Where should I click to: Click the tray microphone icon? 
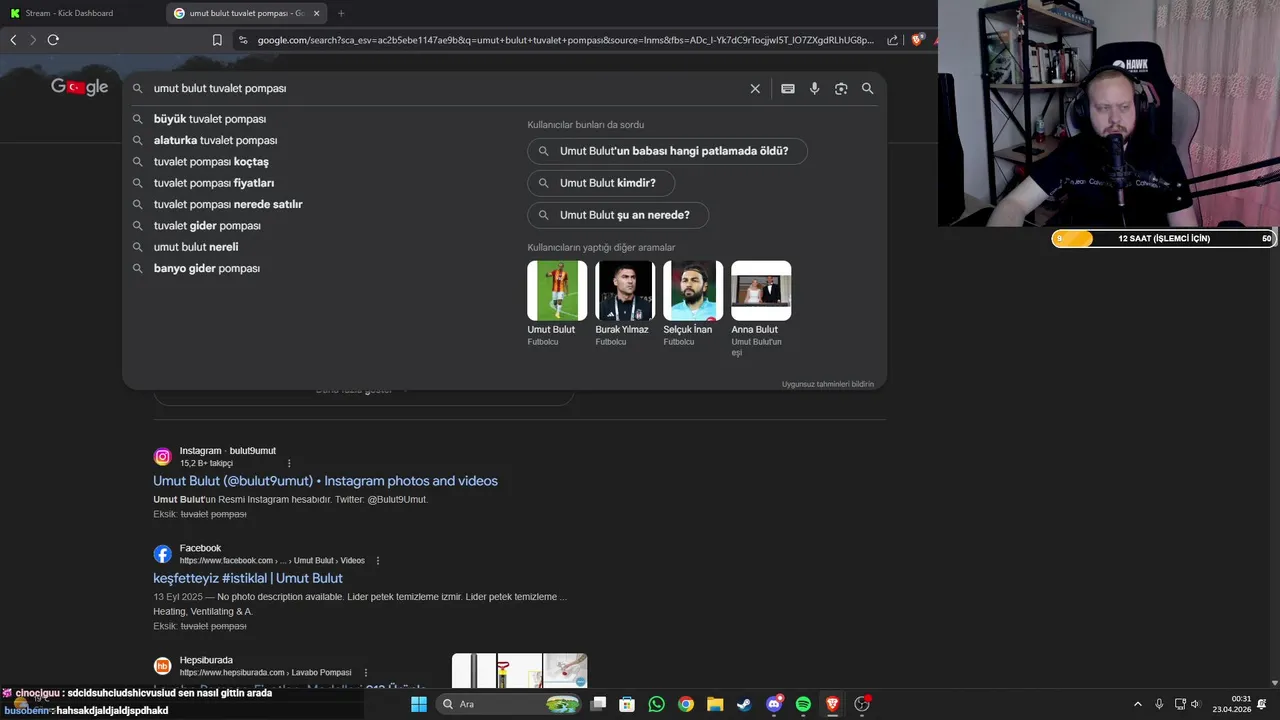pos(1159,704)
